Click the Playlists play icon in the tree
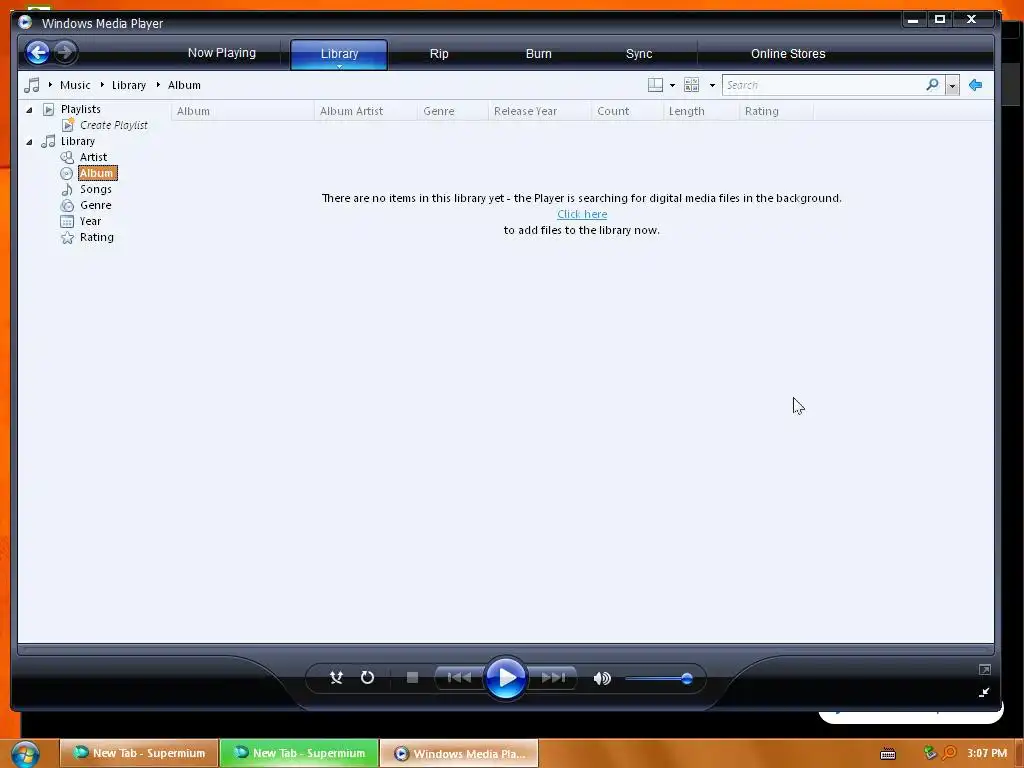Screen dimensions: 1024x768 click(x=48, y=109)
